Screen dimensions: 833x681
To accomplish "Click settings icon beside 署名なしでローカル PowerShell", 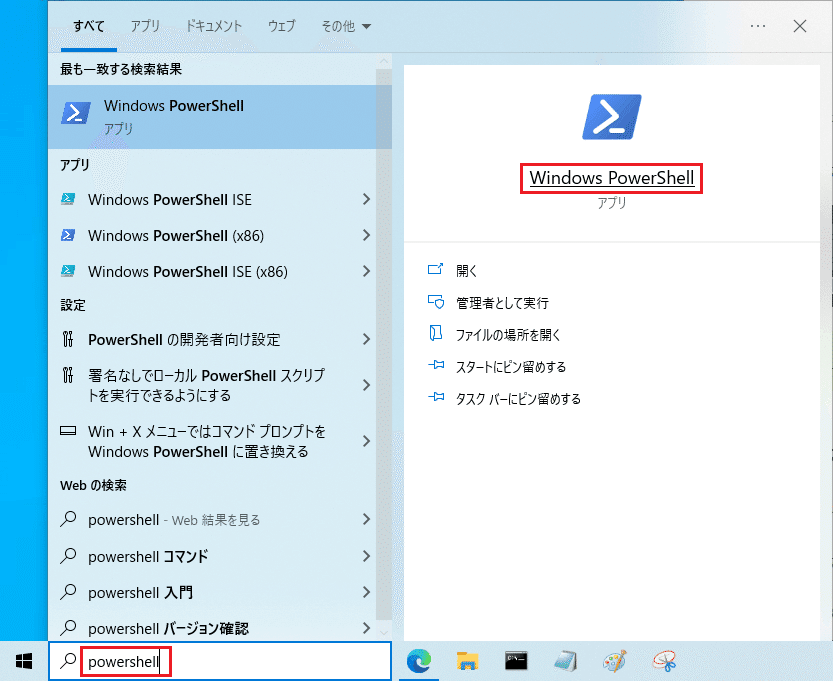I will tap(68, 376).
